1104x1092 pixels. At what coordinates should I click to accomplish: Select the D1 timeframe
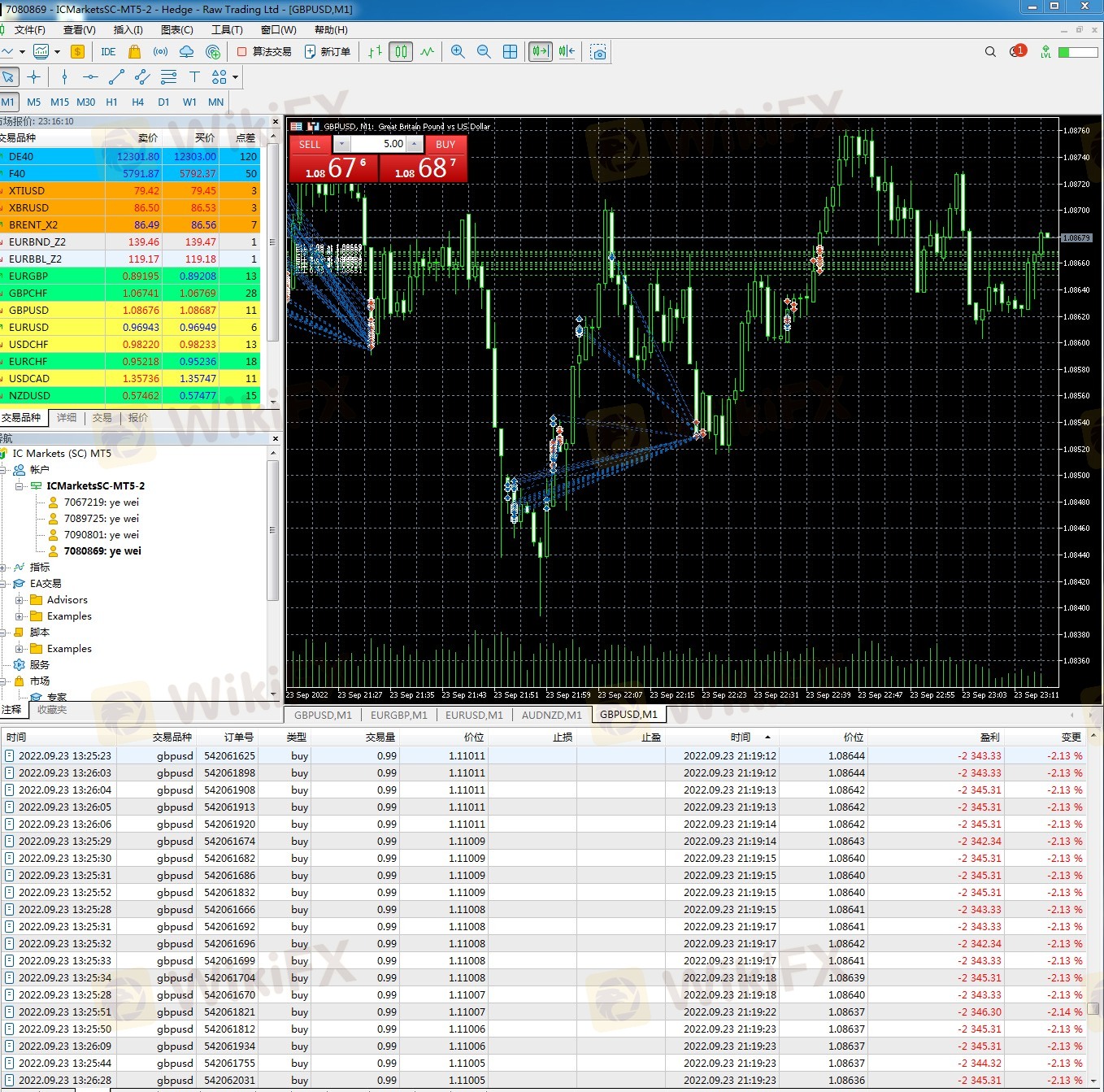(x=163, y=102)
